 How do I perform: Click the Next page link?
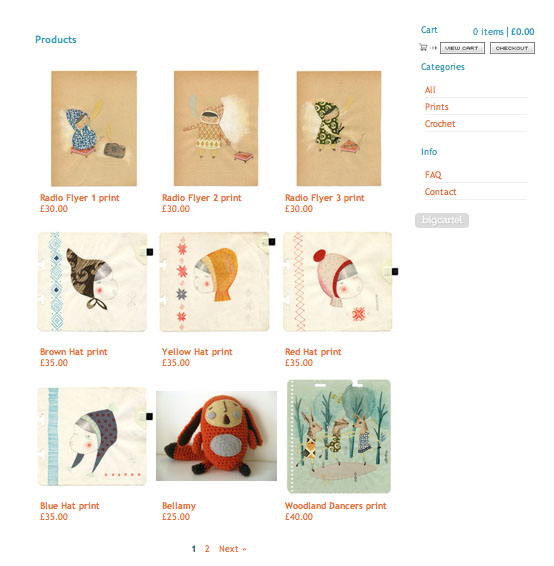(x=232, y=549)
